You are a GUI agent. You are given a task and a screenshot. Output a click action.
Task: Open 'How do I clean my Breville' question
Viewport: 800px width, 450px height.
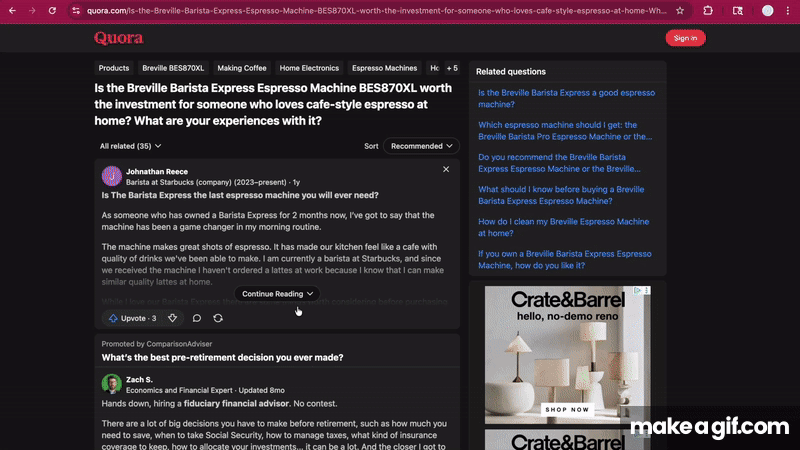pos(563,227)
